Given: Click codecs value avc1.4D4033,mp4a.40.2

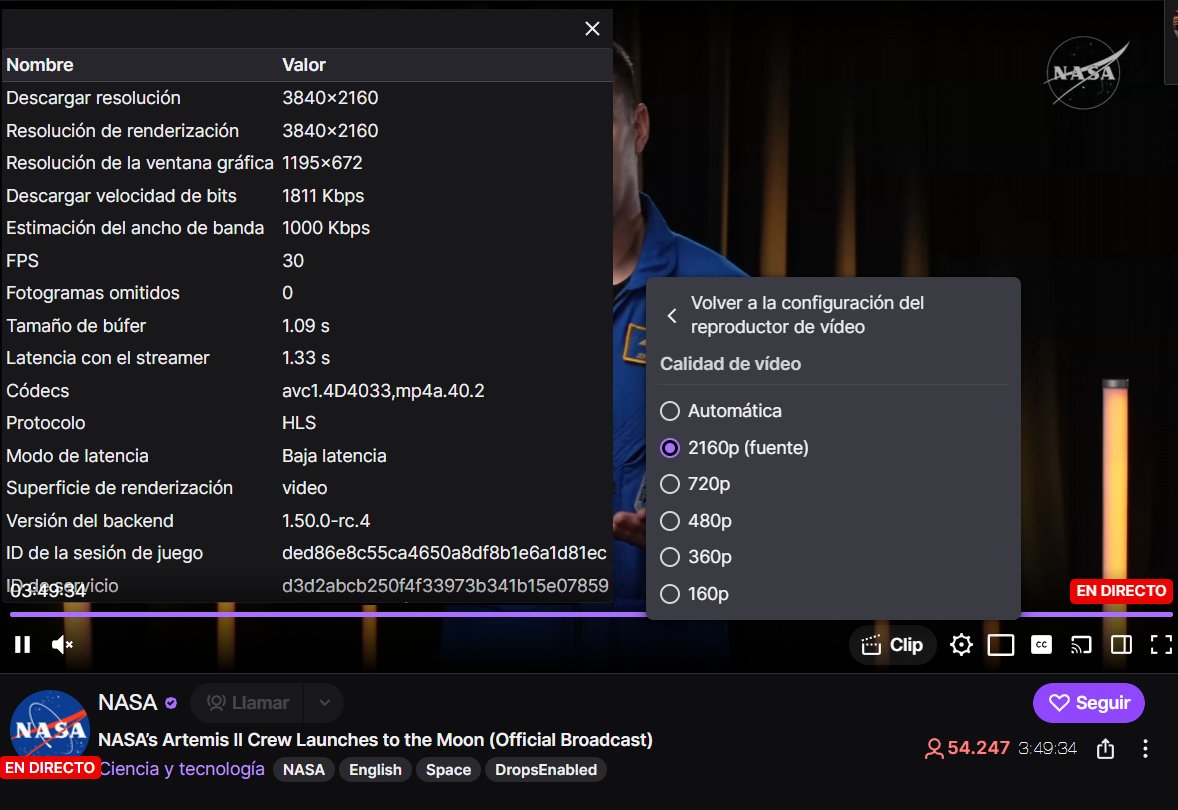Looking at the screenshot, I should [383, 391].
